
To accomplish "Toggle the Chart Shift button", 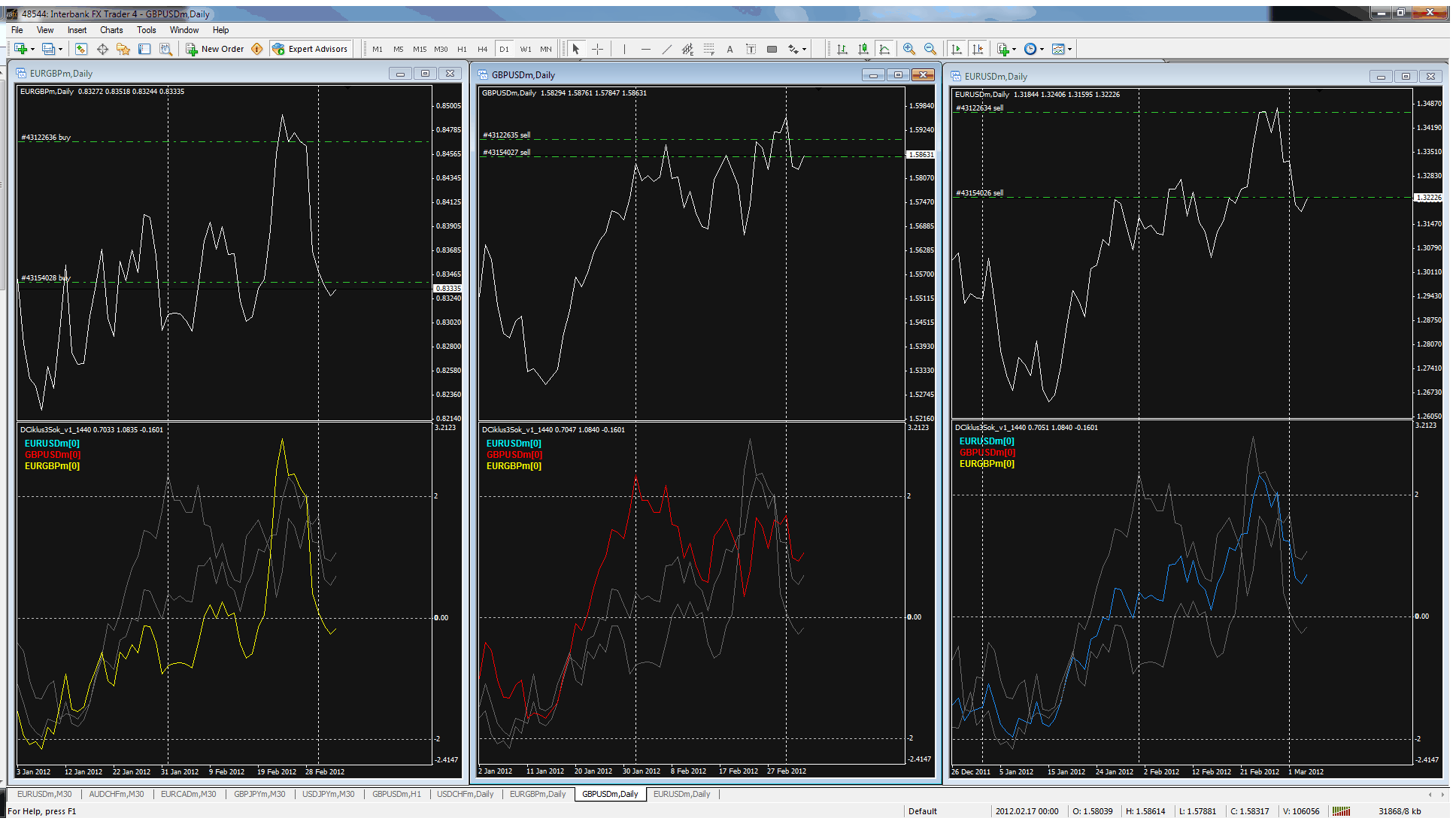I will coord(978,49).
